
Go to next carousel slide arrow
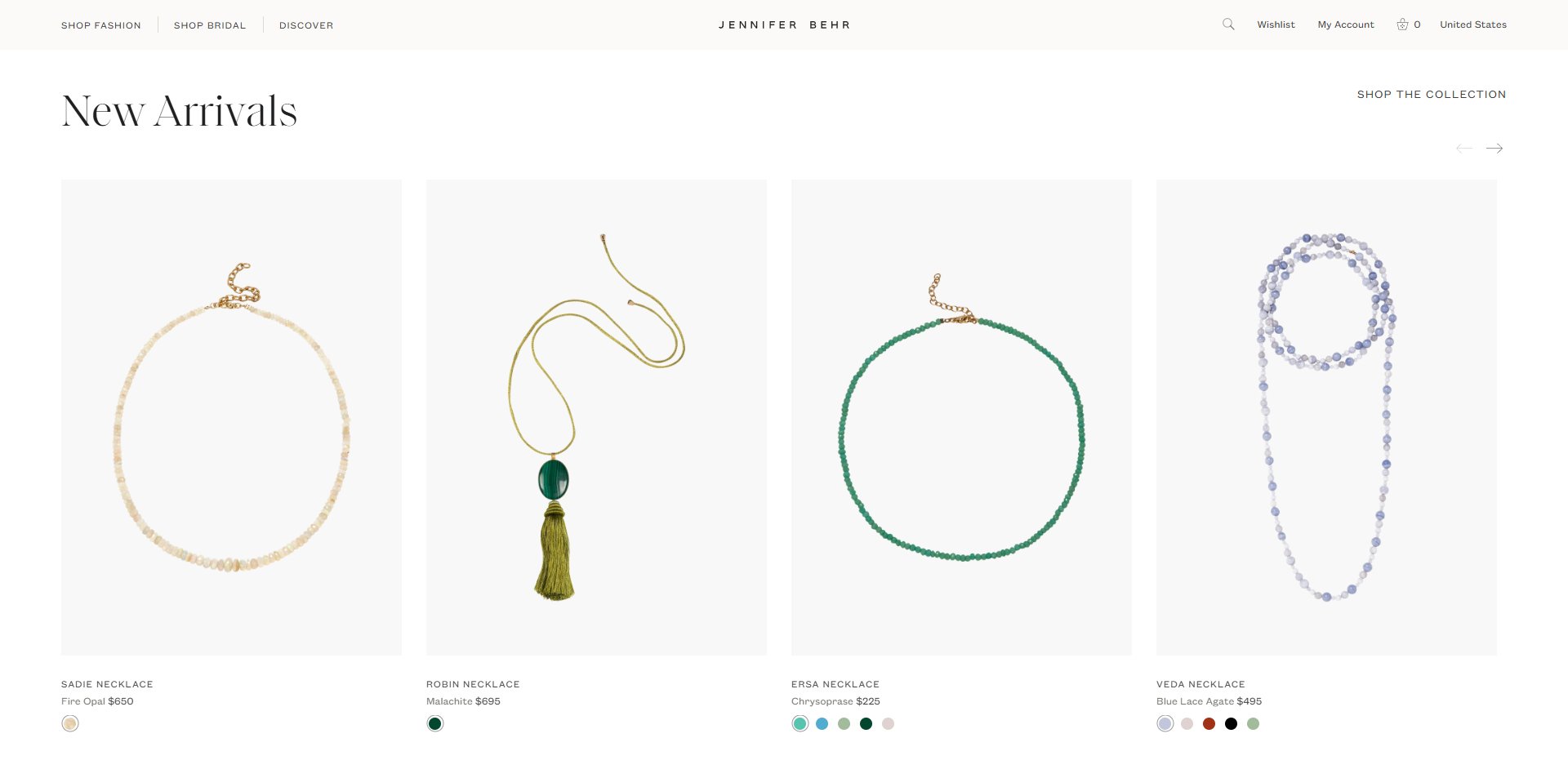coord(1494,149)
